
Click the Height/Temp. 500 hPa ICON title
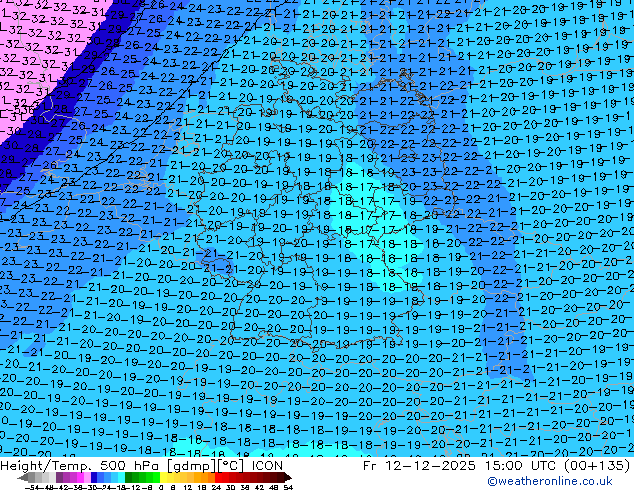click(x=142, y=466)
